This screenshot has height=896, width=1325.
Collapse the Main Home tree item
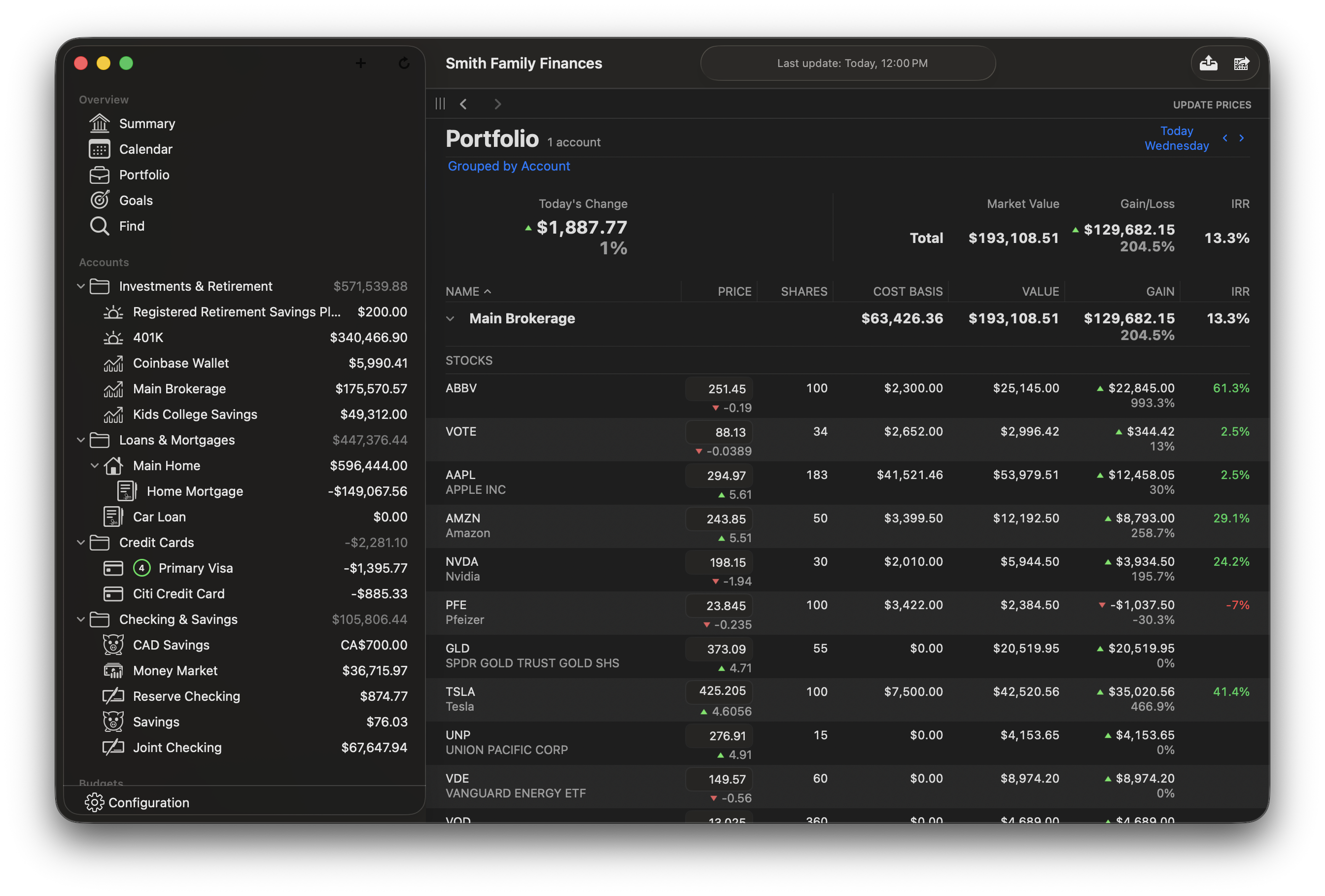click(94, 465)
